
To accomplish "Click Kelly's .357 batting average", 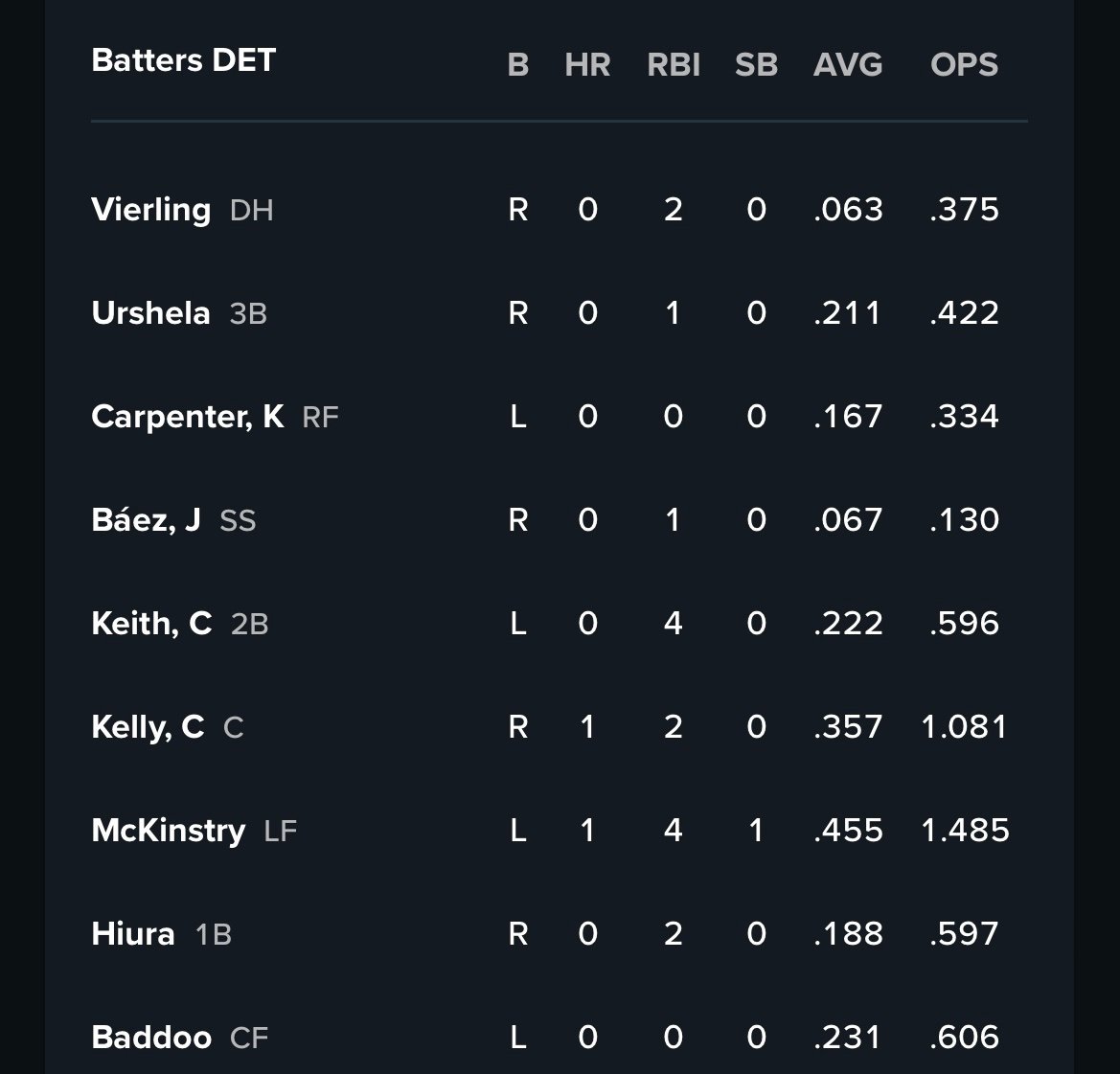I will (848, 727).
